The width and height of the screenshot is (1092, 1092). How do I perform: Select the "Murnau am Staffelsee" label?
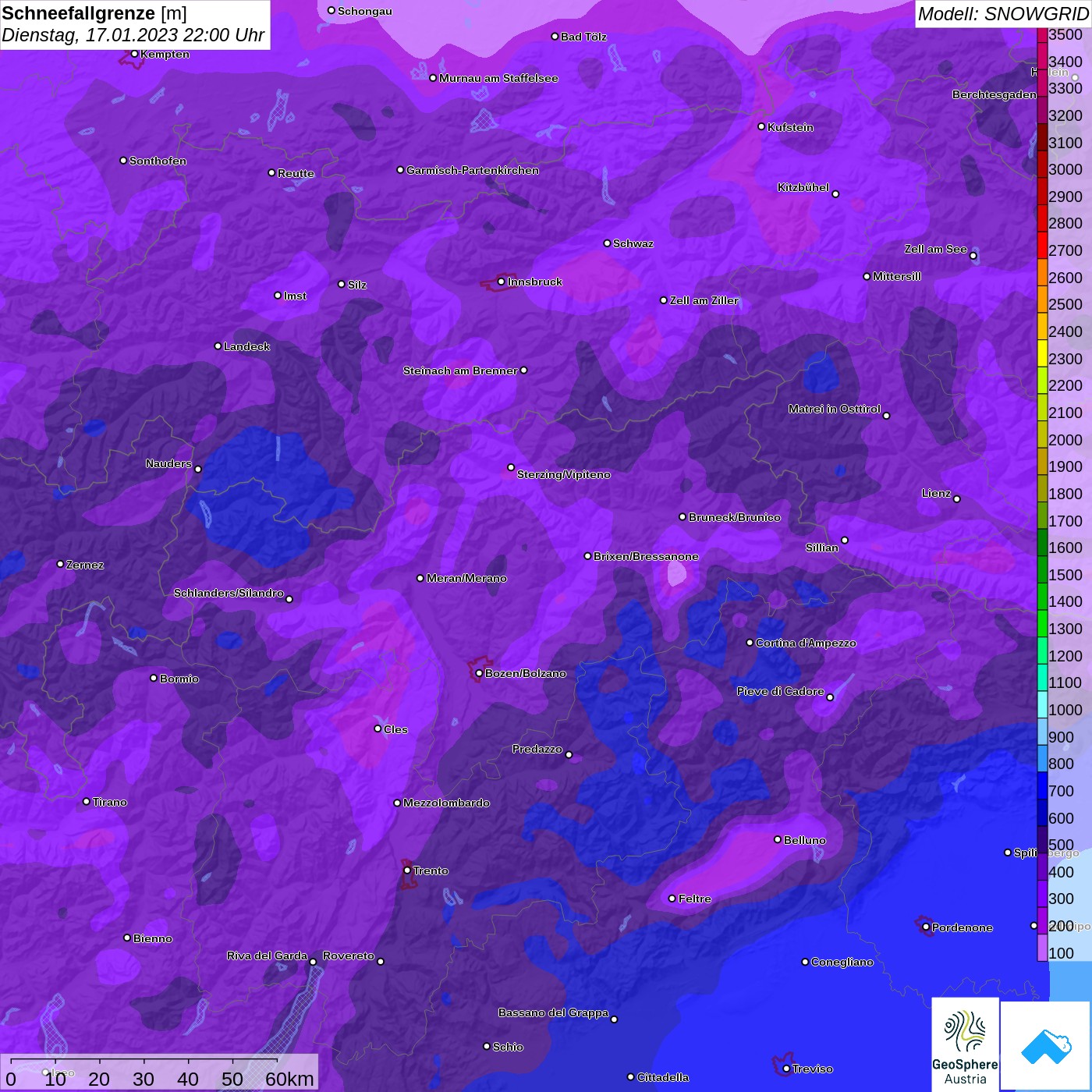tap(498, 78)
